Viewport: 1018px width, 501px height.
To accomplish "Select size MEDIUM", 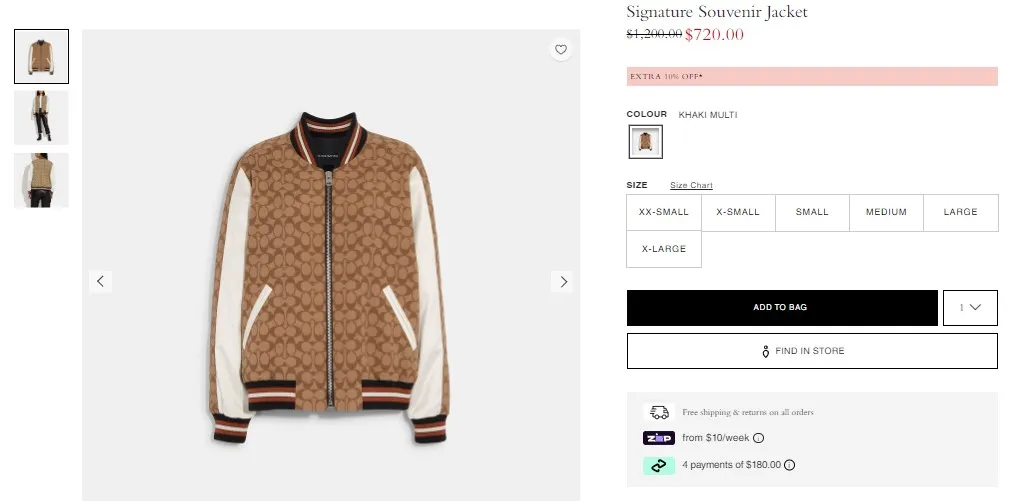I will coord(886,212).
